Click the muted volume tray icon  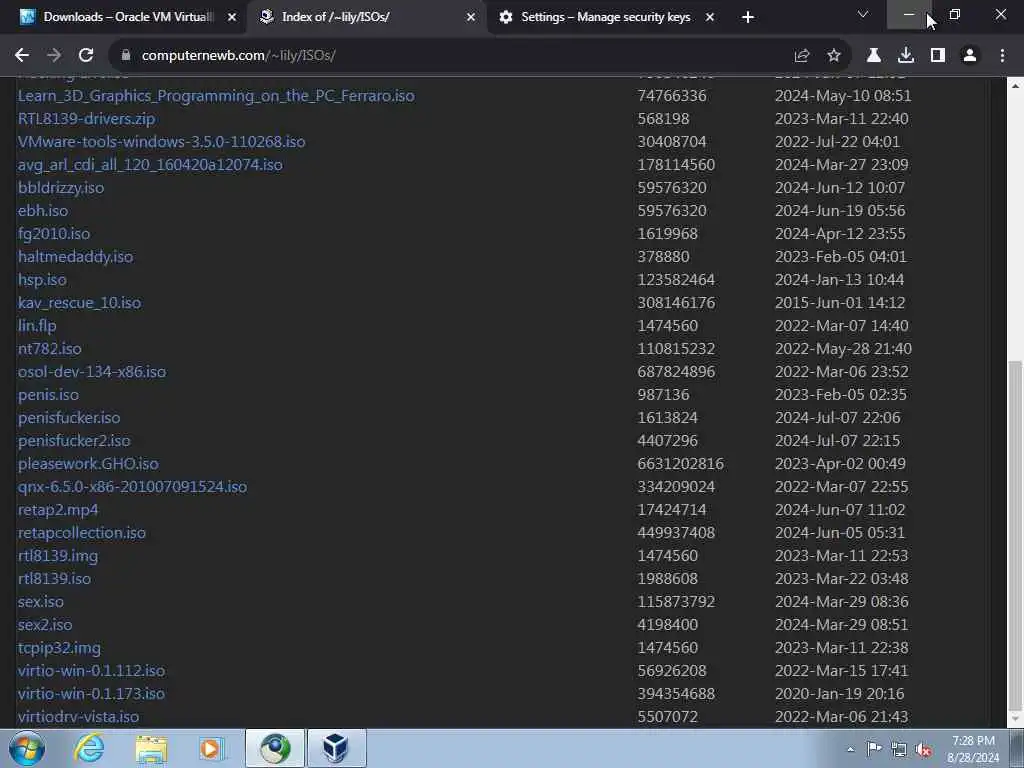[x=924, y=750]
